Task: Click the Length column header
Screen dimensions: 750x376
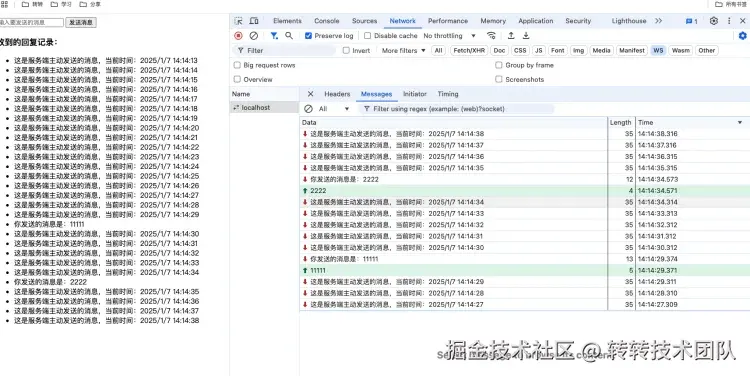Action: point(621,123)
